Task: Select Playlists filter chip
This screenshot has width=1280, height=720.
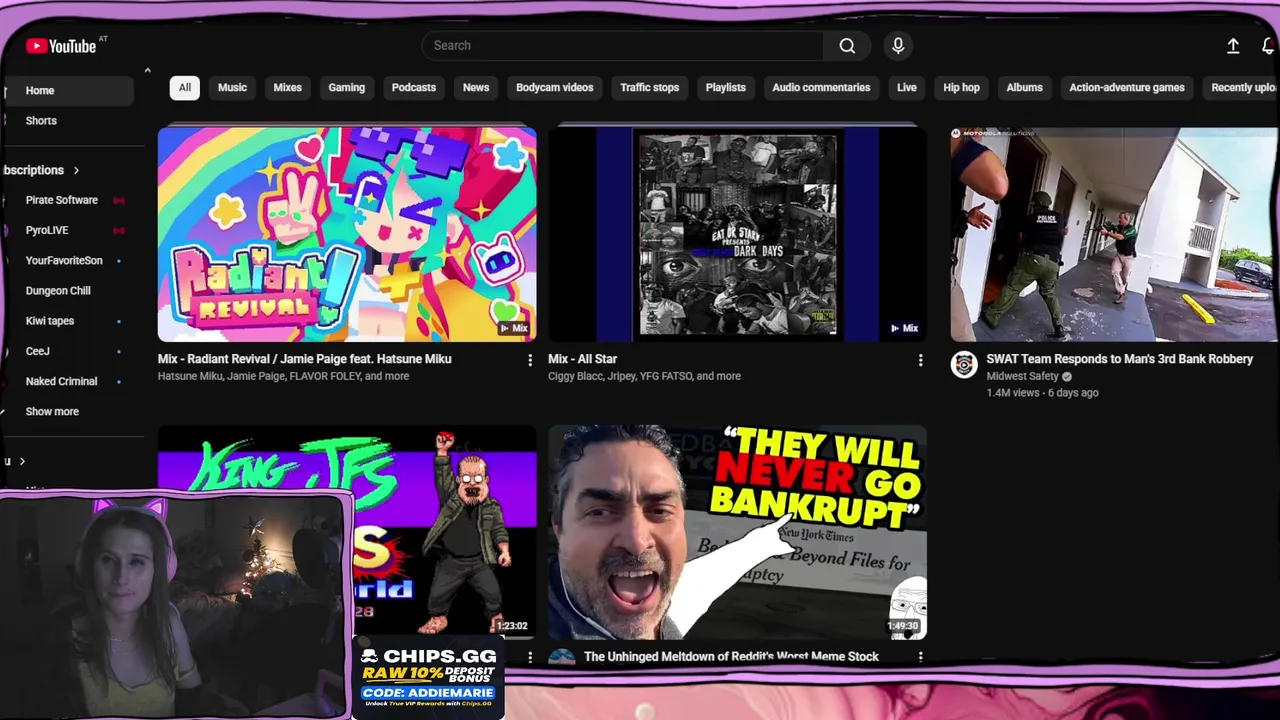Action: point(725,87)
